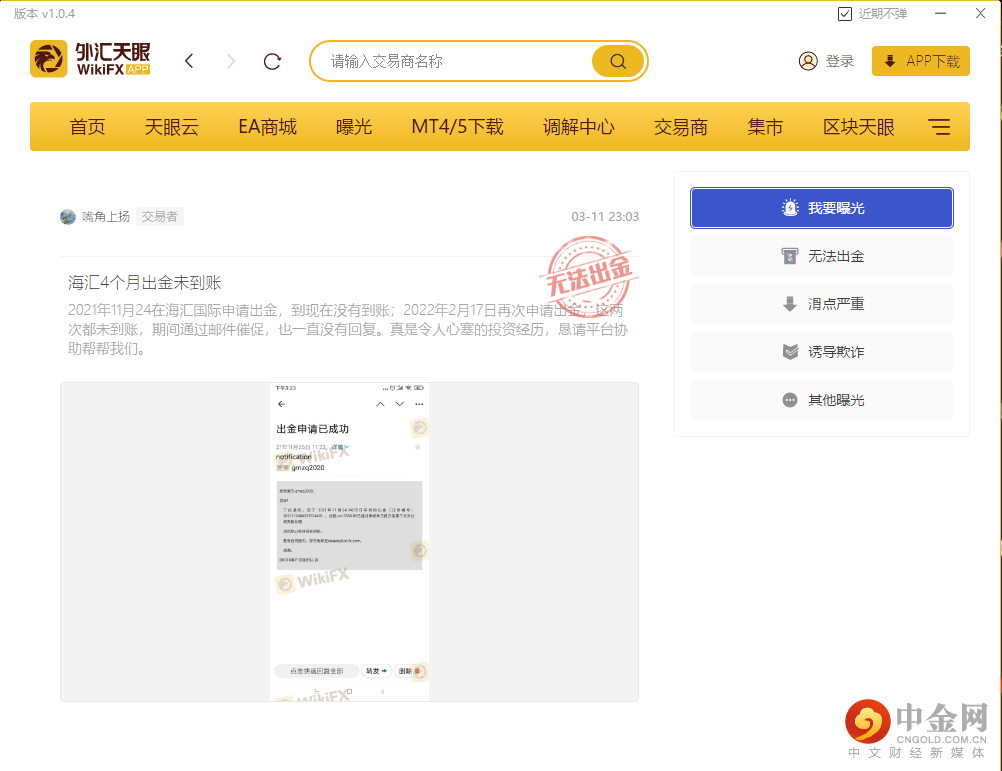Open the attached withdrawal screenshot thumbnail

tap(349, 540)
